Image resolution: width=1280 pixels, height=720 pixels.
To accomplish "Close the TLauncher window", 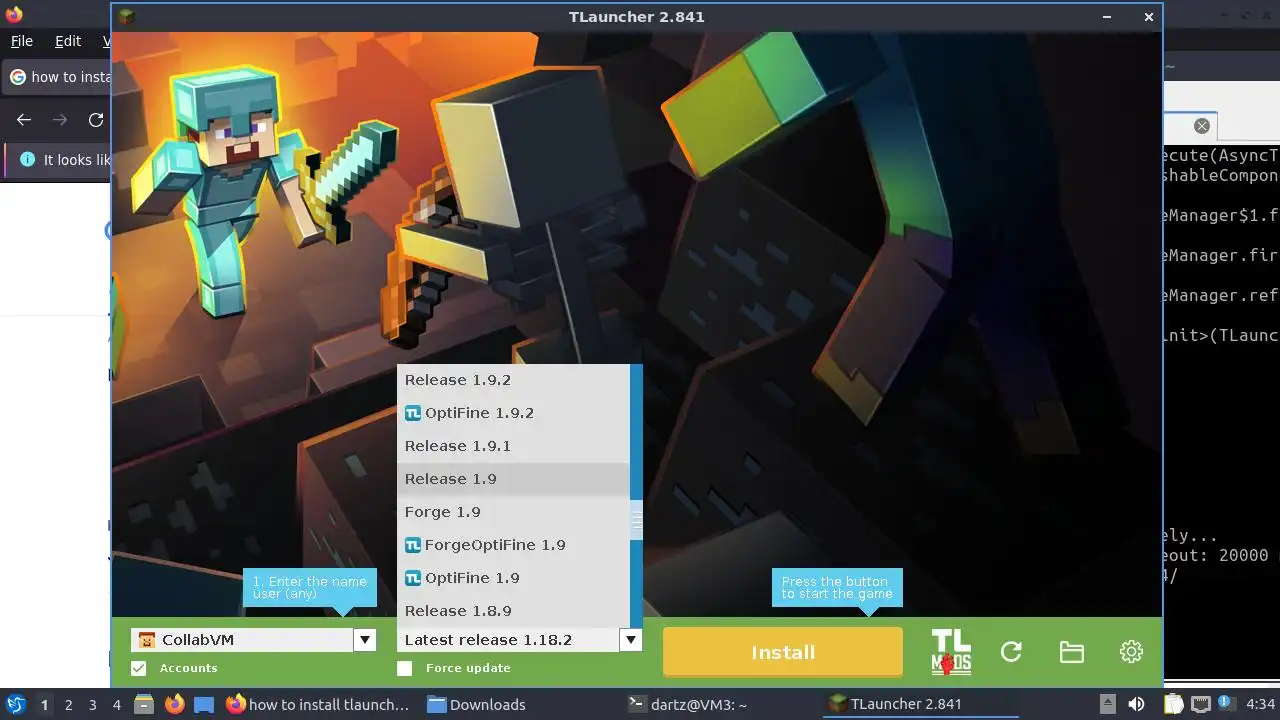I will [x=1149, y=16].
